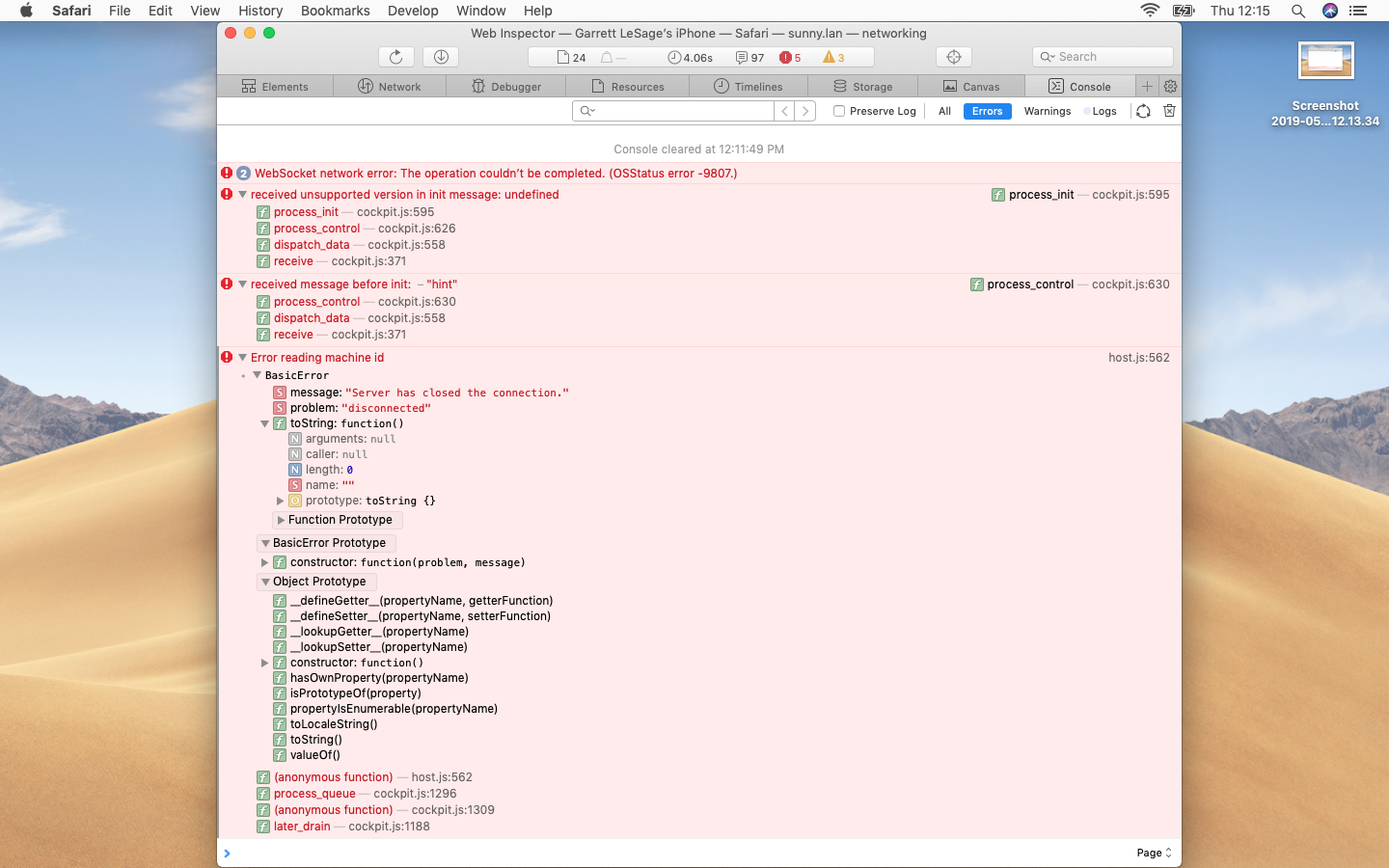Viewport: 1389px width, 868px height.
Task: Open the Bookmarks menu
Action: 335,11
